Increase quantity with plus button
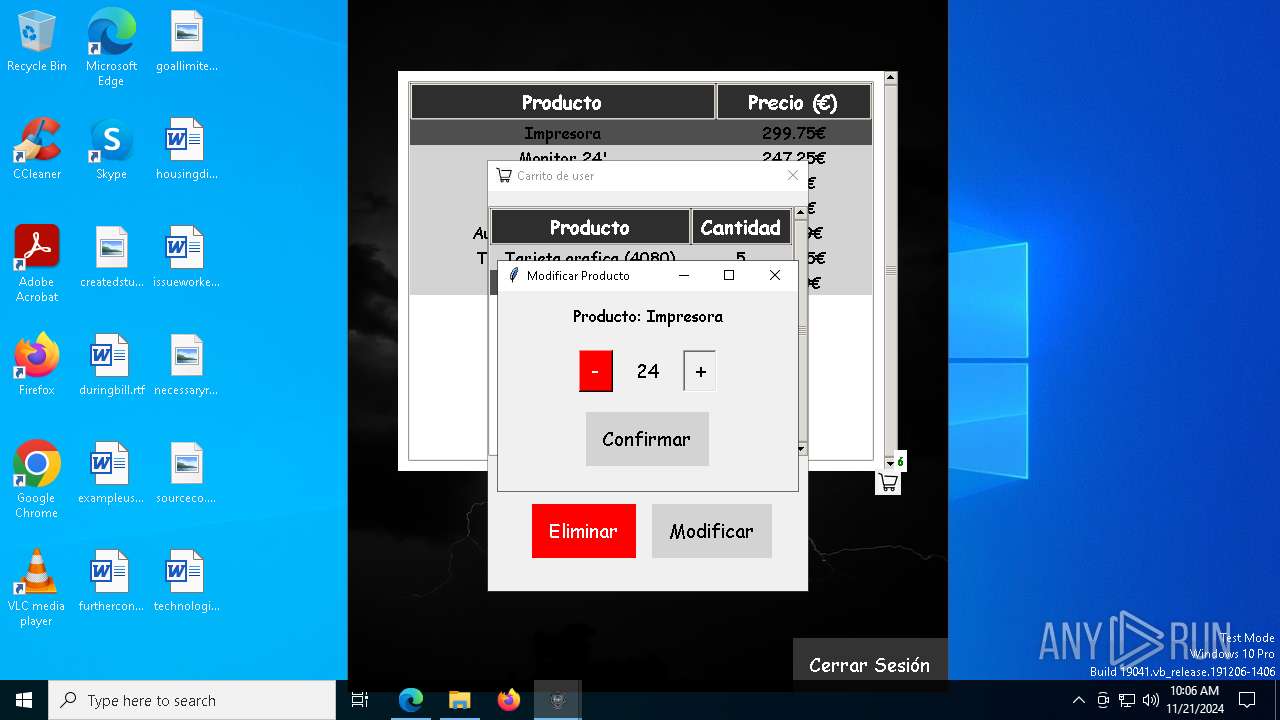 click(x=700, y=371)
